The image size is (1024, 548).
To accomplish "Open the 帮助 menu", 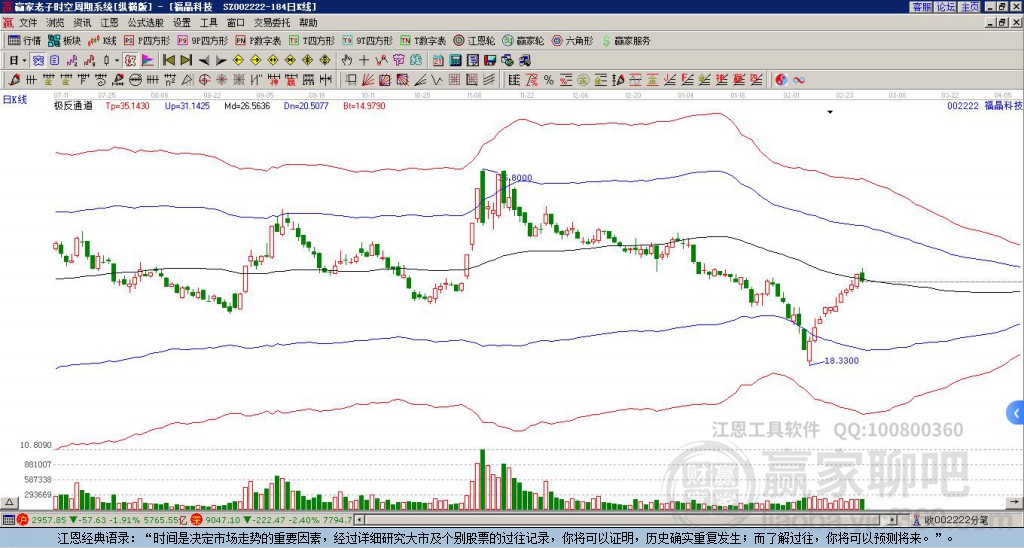I will click(308, 23).
